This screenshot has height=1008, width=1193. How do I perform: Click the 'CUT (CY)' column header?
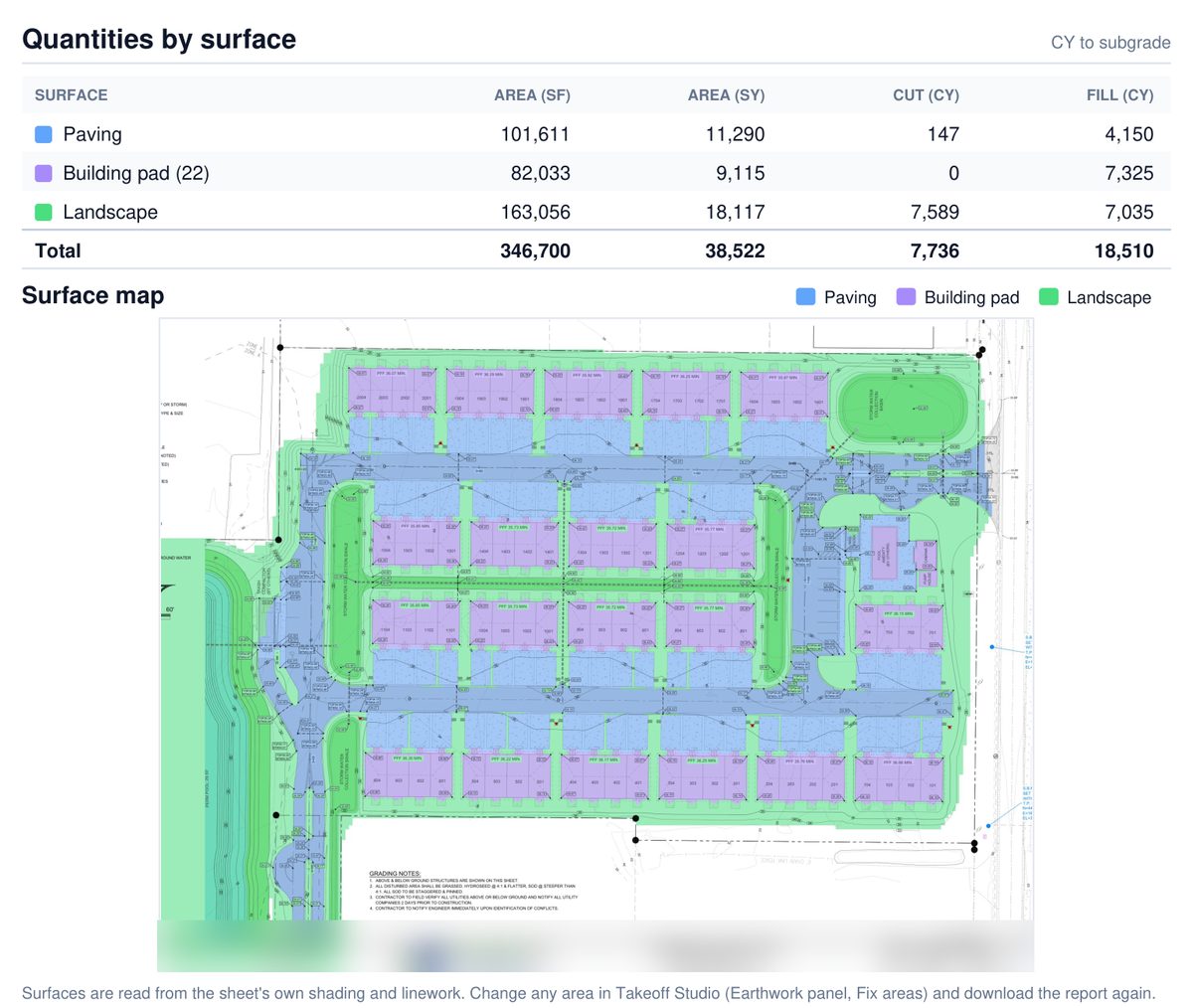click(926, 95)
